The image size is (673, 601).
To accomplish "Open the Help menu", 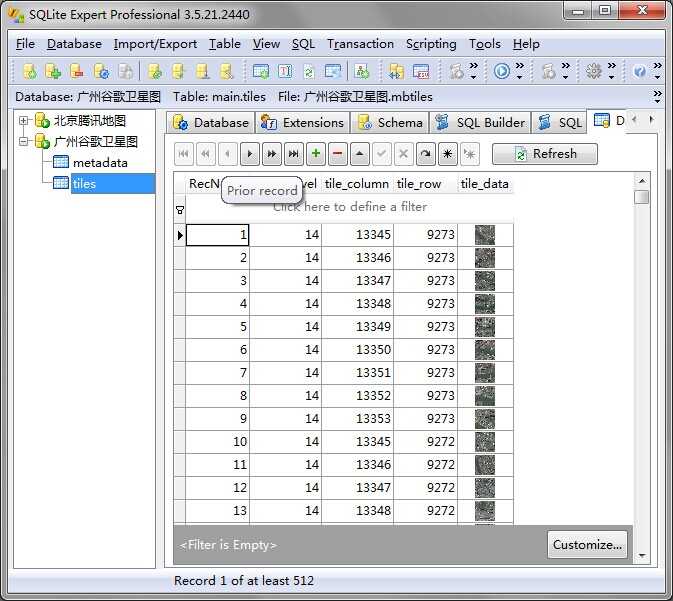I will [526, 44].
